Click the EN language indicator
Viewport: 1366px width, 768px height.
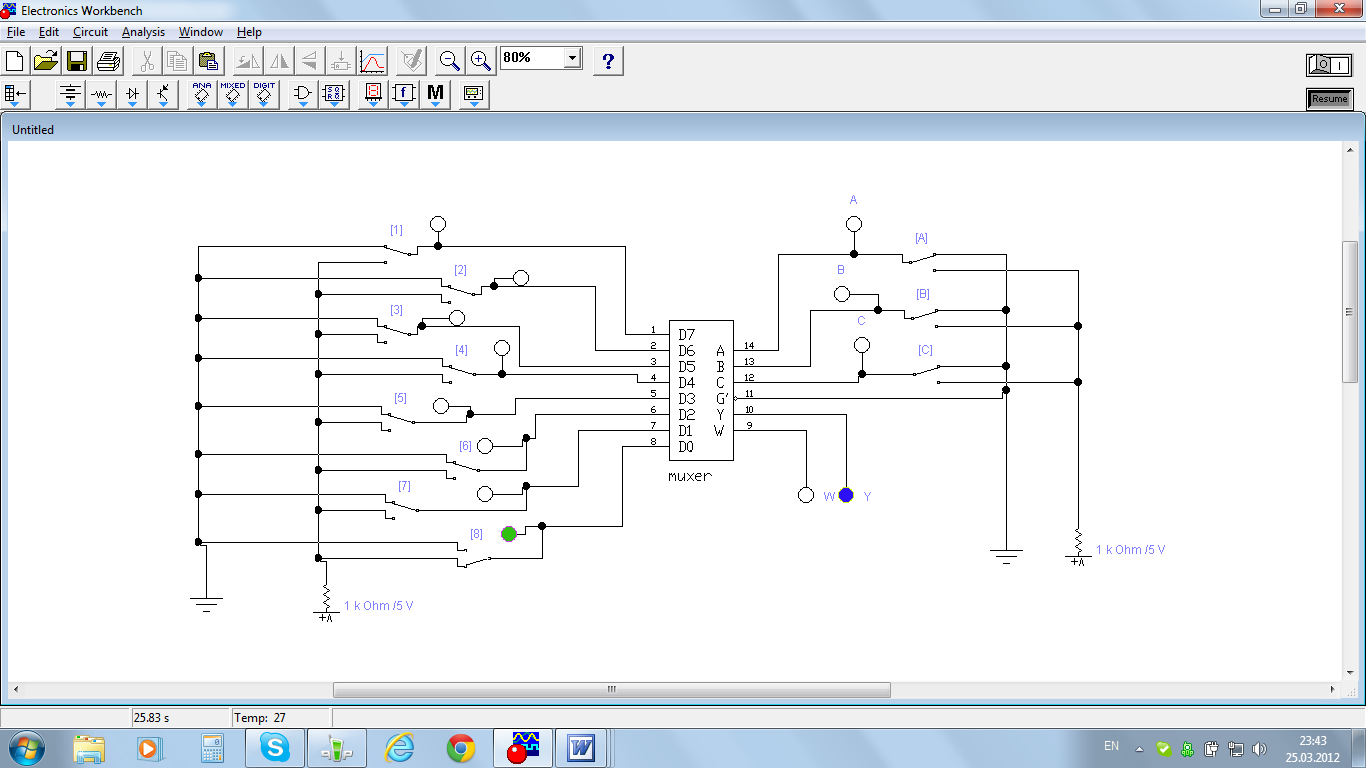point(1111,746)
